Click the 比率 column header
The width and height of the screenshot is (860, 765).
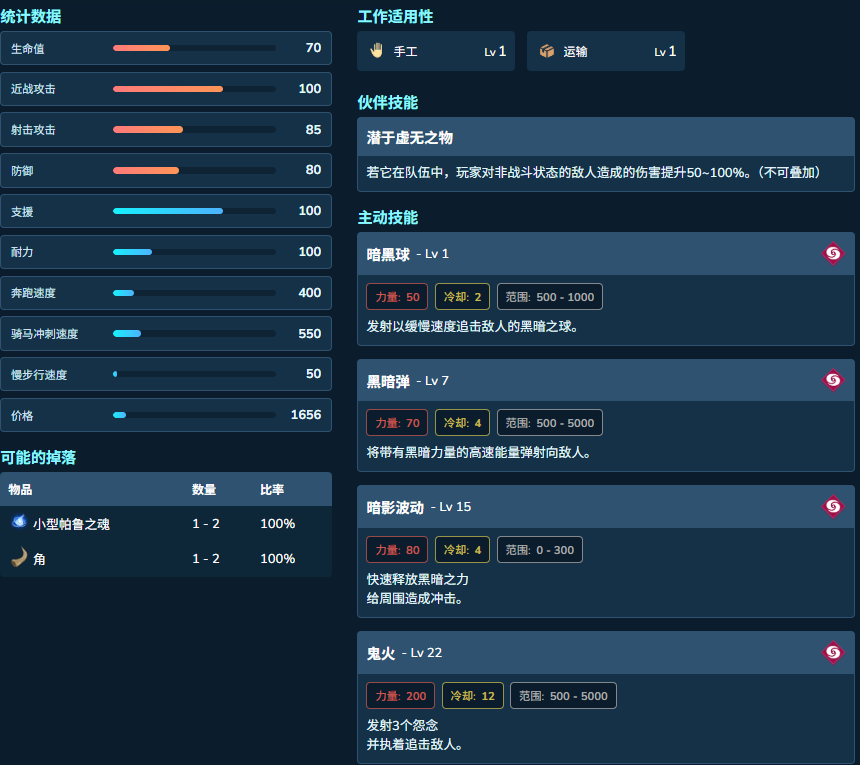271,489
